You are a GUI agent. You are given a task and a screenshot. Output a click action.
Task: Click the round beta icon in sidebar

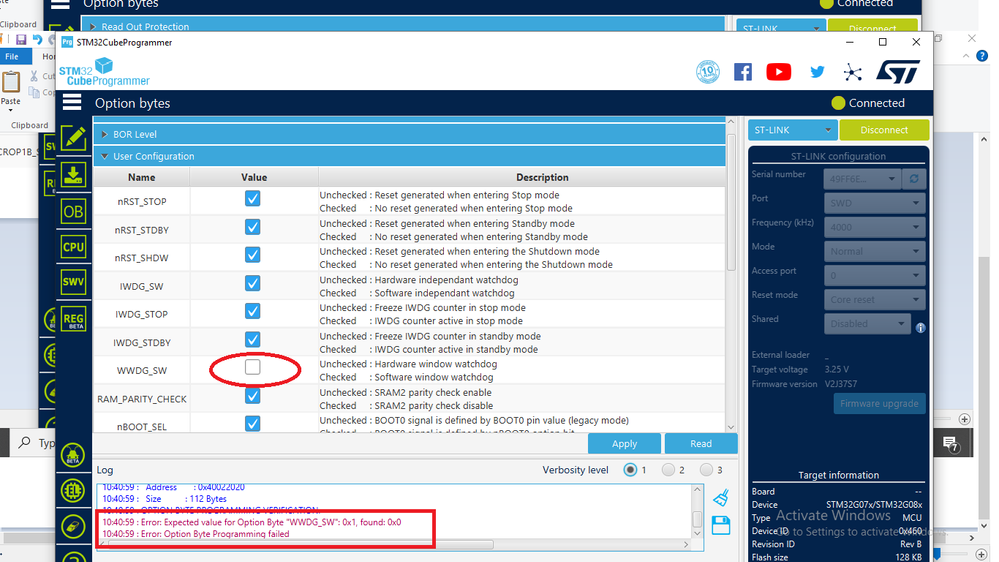click(x=73, y=455)
